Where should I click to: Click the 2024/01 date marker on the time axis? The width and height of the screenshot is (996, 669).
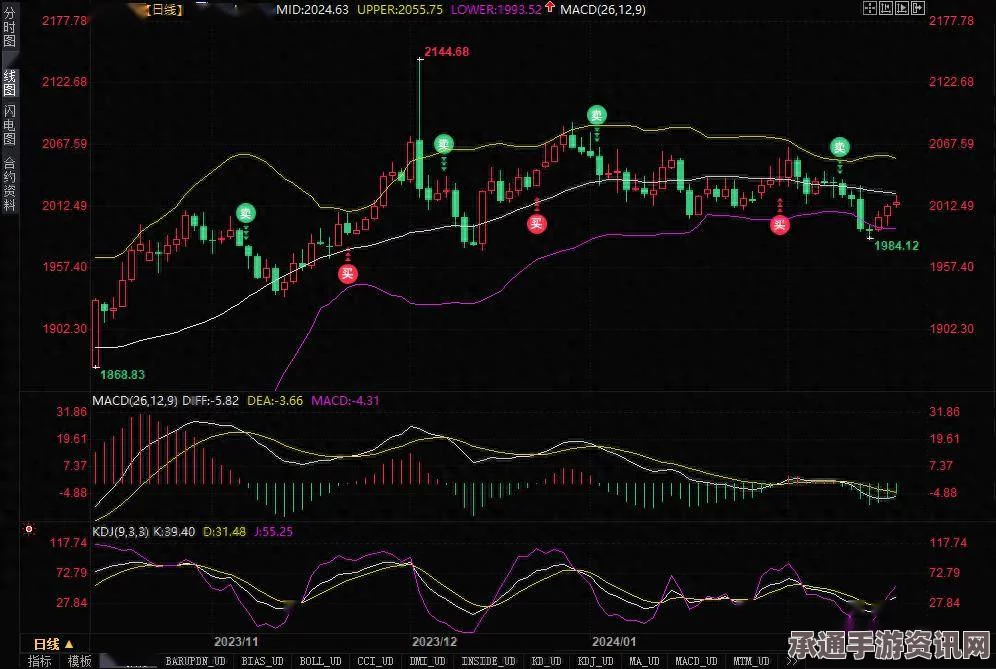(614, 642)
